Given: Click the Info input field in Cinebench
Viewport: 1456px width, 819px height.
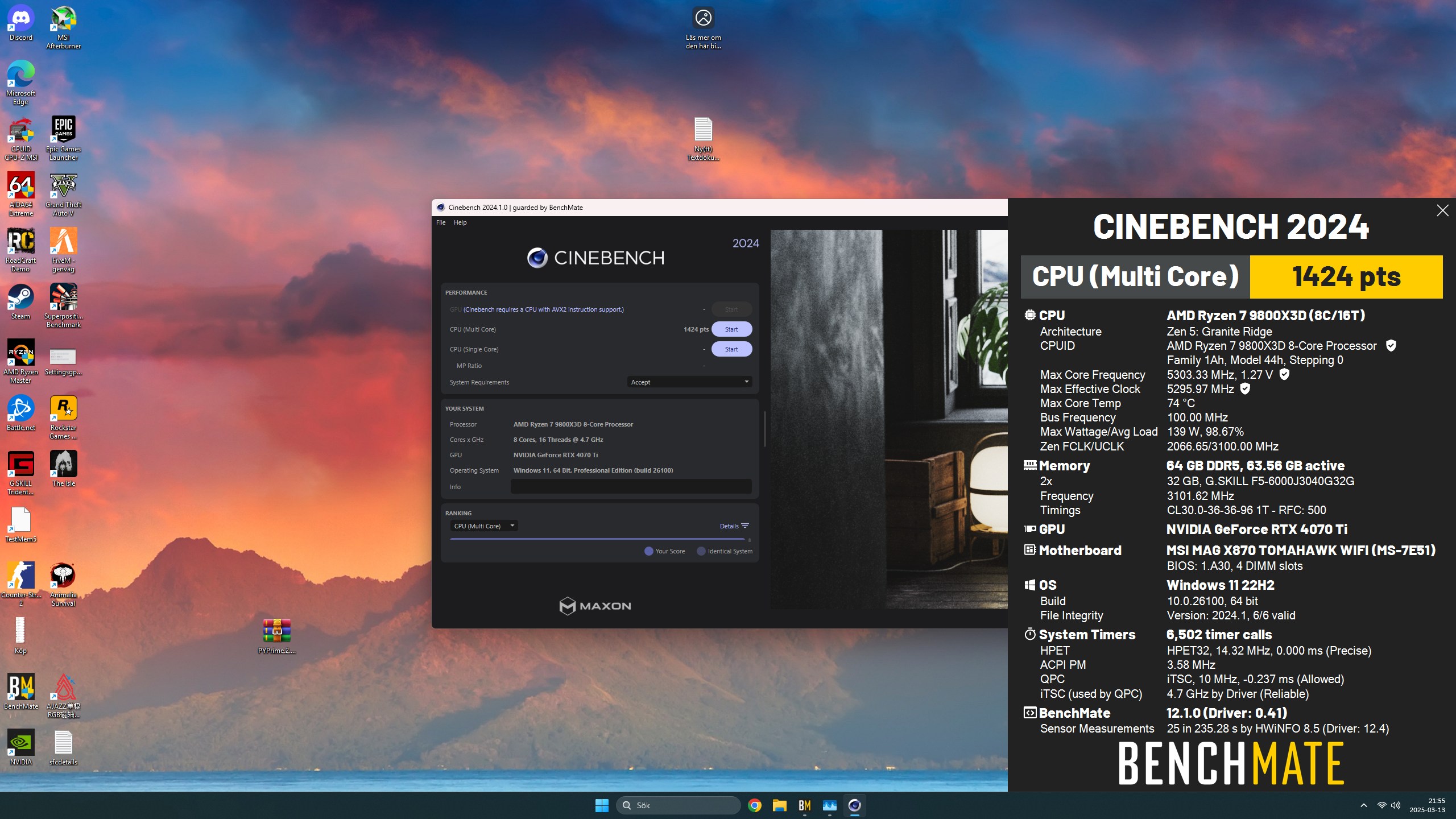Looking at the screenshot, I should pyautogui.click(x=631, y=486).
